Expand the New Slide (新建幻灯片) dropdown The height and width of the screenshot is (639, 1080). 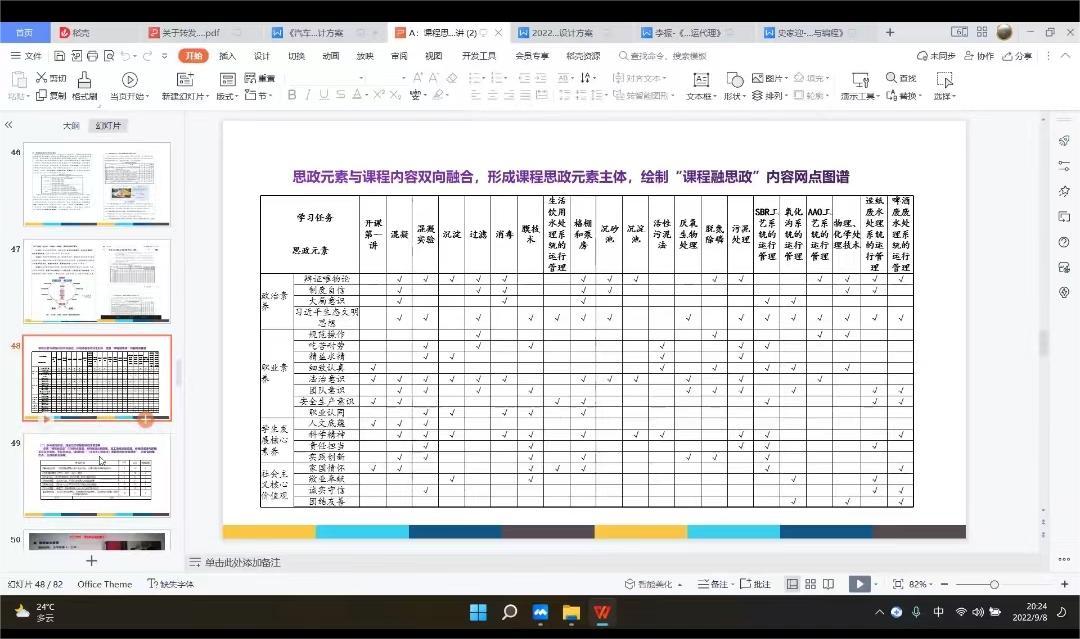point(208,97)
